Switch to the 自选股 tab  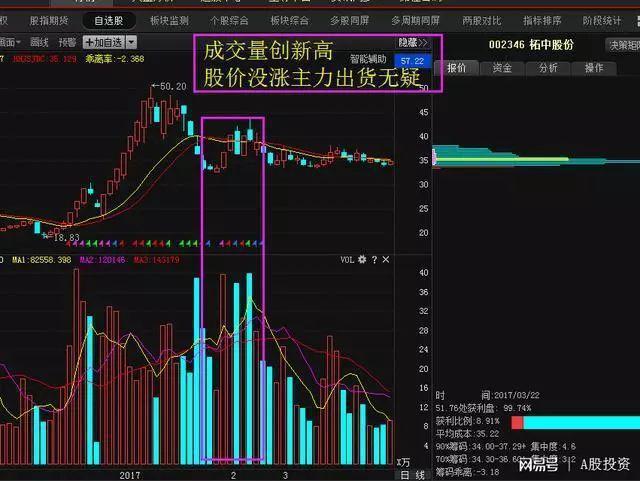109,21
